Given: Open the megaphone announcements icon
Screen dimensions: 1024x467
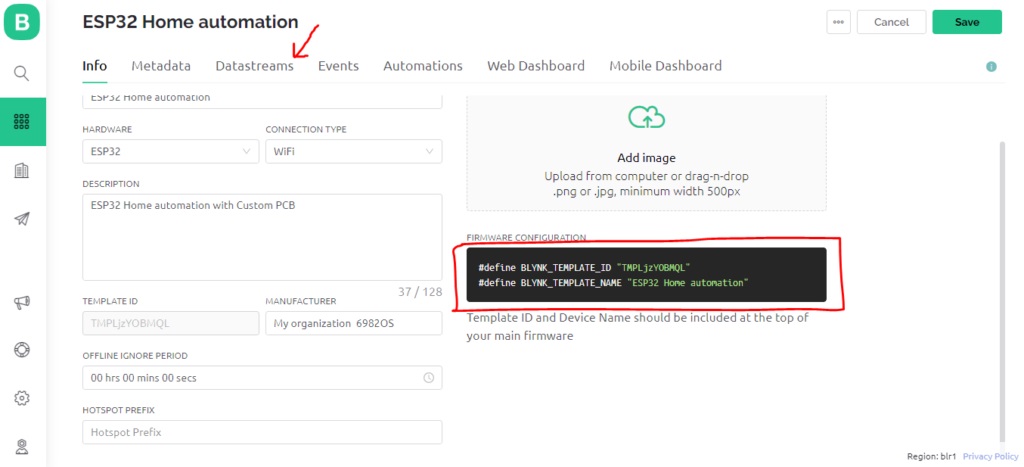Looking at the screenshot, I should [x=22, y=302].
